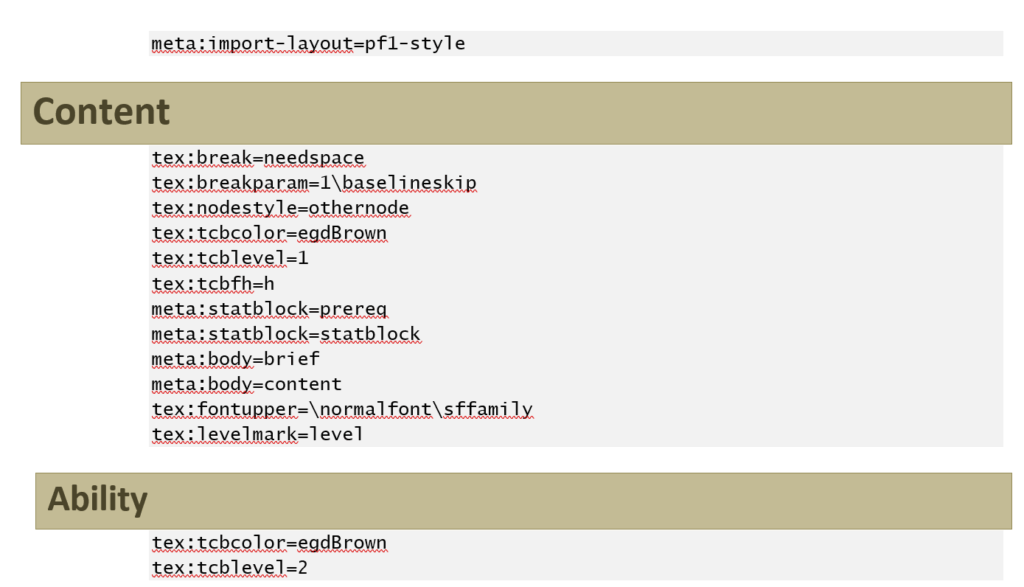Select the Content heading
This screenshot has height=587, width=1024.
[101, 112]
